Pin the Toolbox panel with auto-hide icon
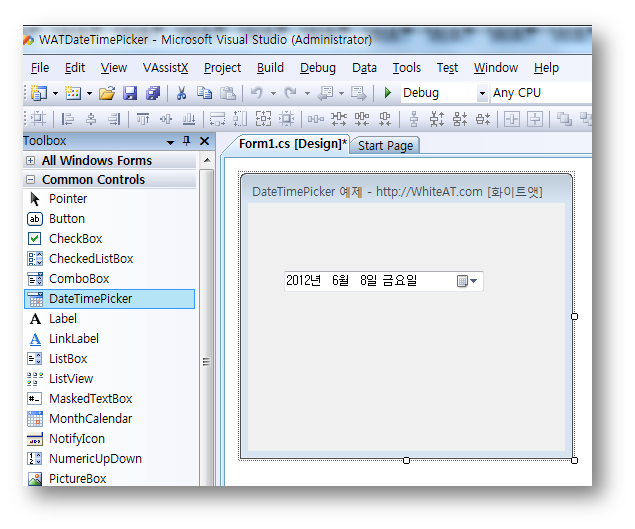Viewport: 635px width, 529px height. [186, 141]
